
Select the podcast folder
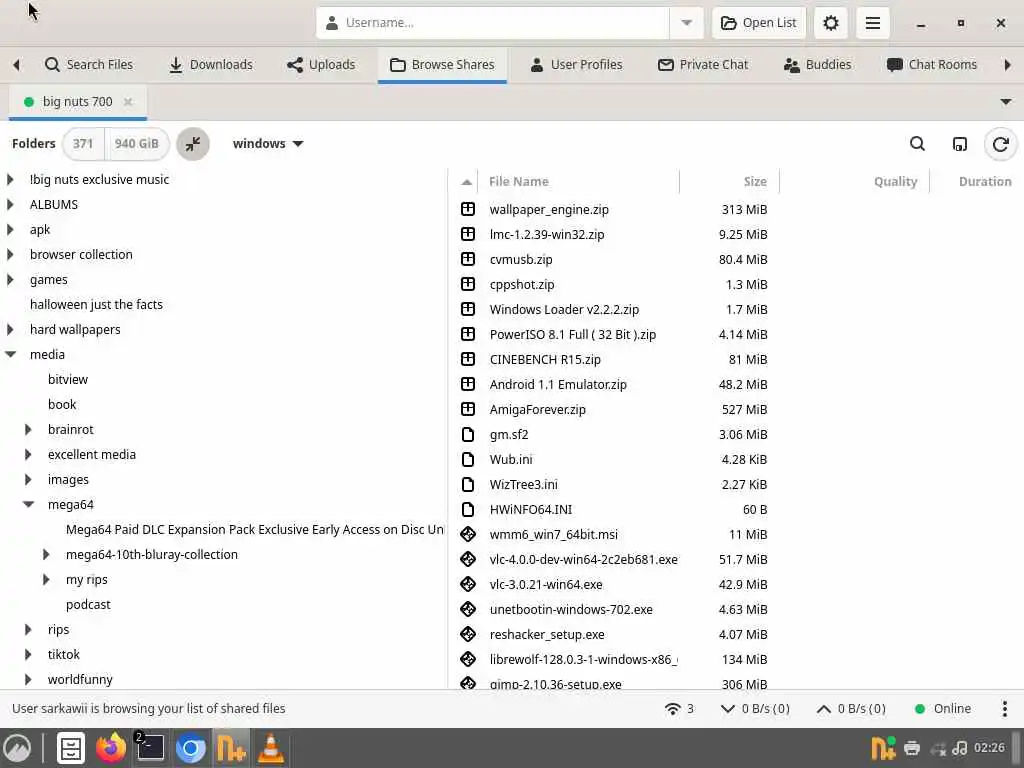coord(88,605)
